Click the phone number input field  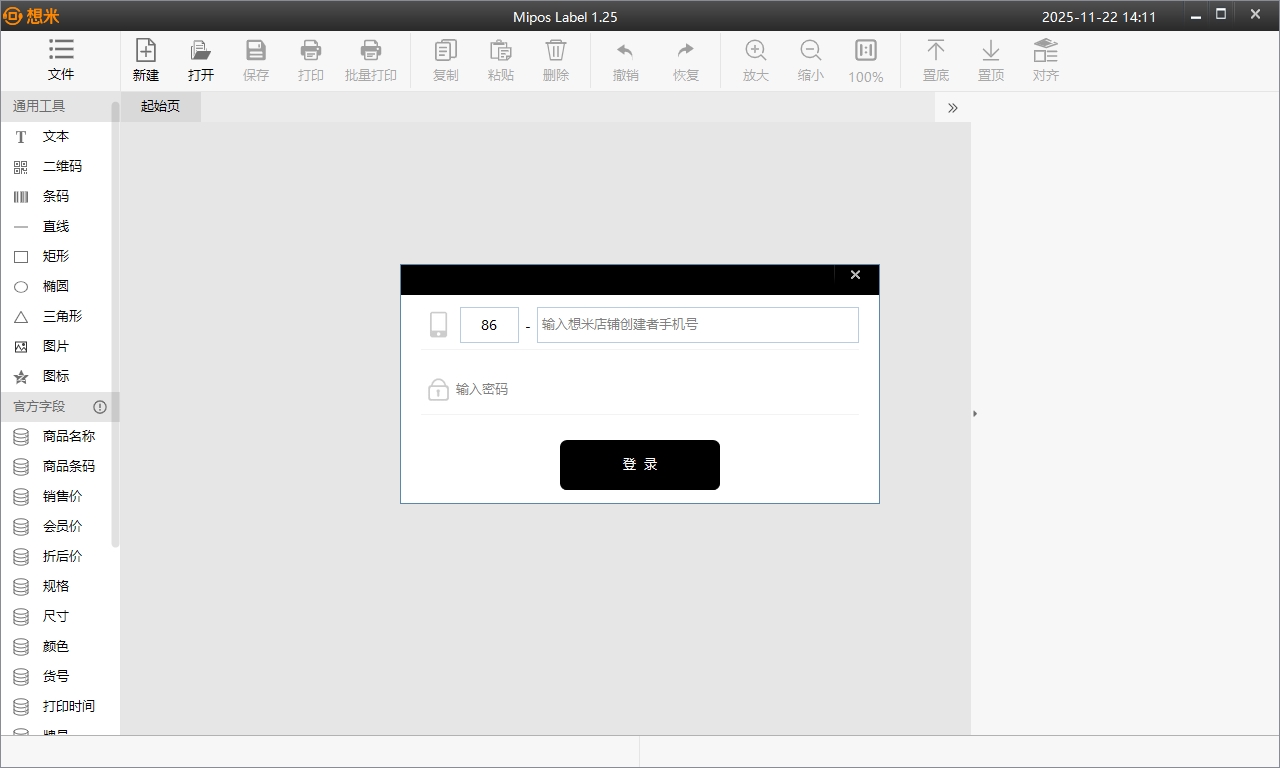697,325
